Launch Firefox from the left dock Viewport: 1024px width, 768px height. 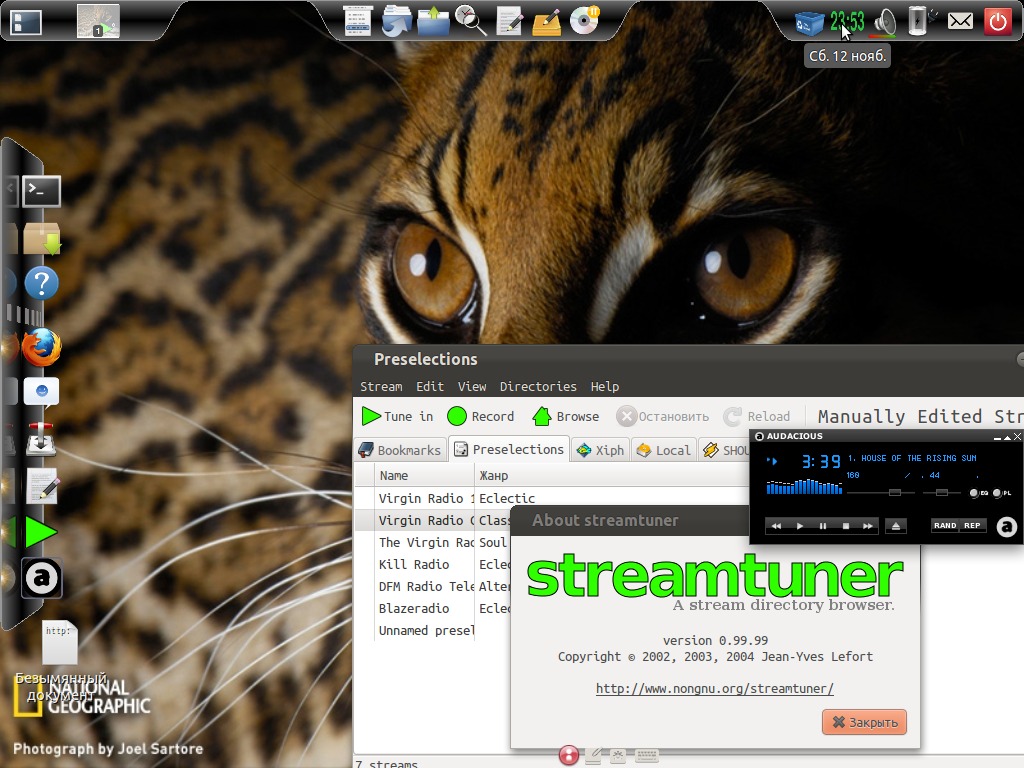pyautogui.click(x=42, y=347)
